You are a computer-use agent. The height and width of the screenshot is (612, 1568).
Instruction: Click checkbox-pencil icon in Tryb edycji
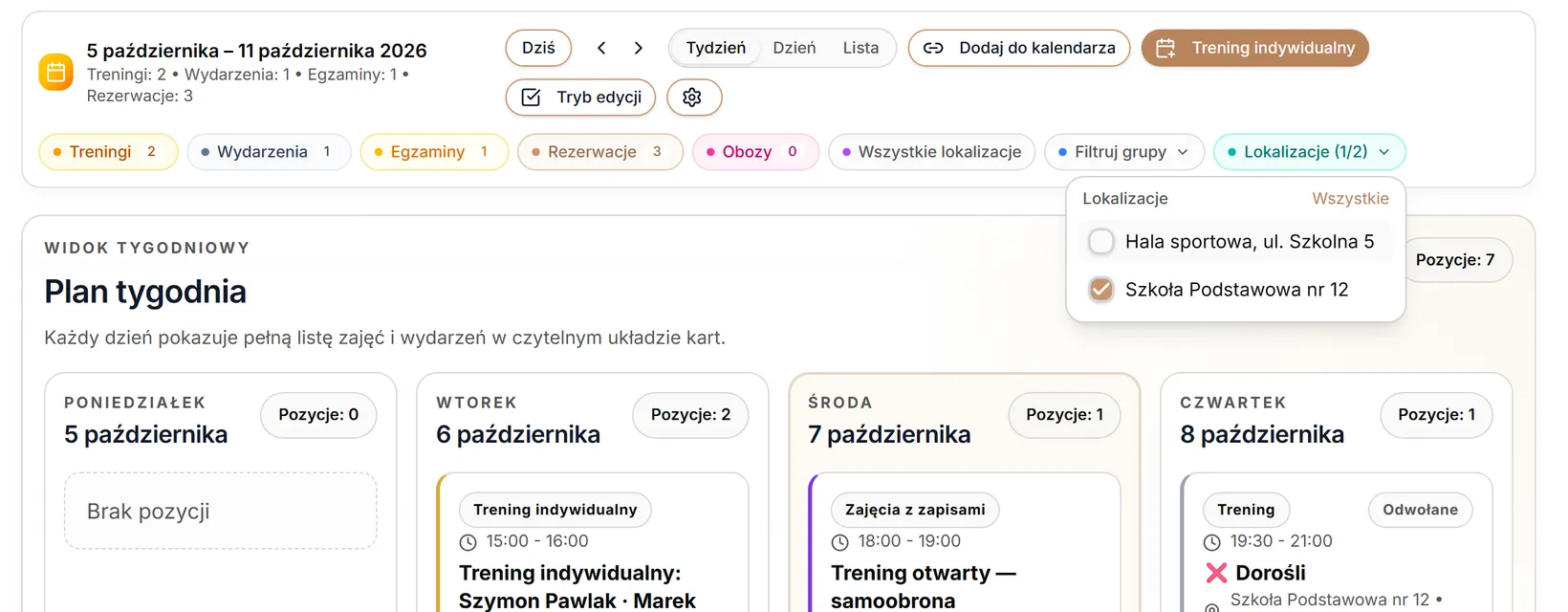(x=531, y=98)
